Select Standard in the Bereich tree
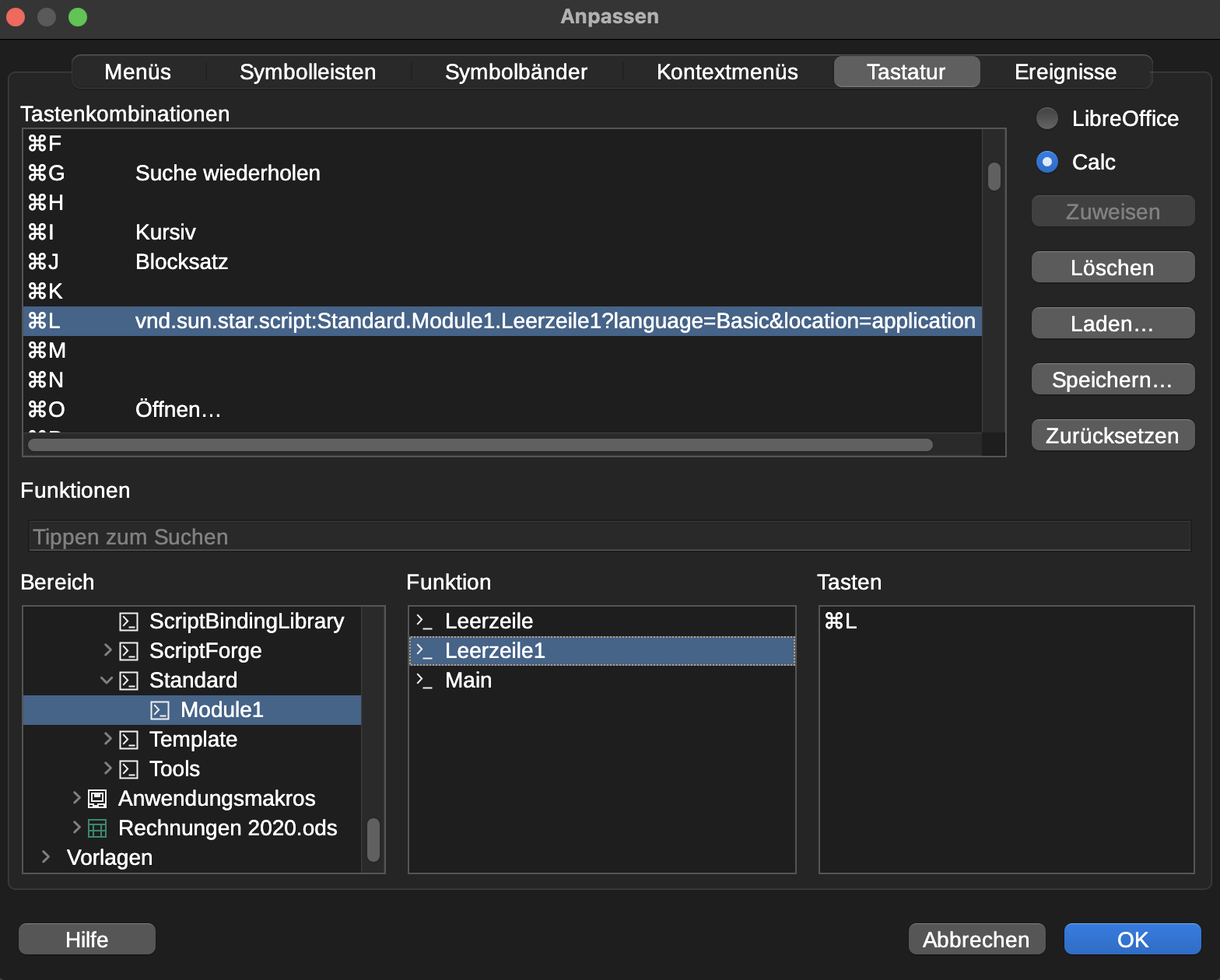 pos(192,681)
